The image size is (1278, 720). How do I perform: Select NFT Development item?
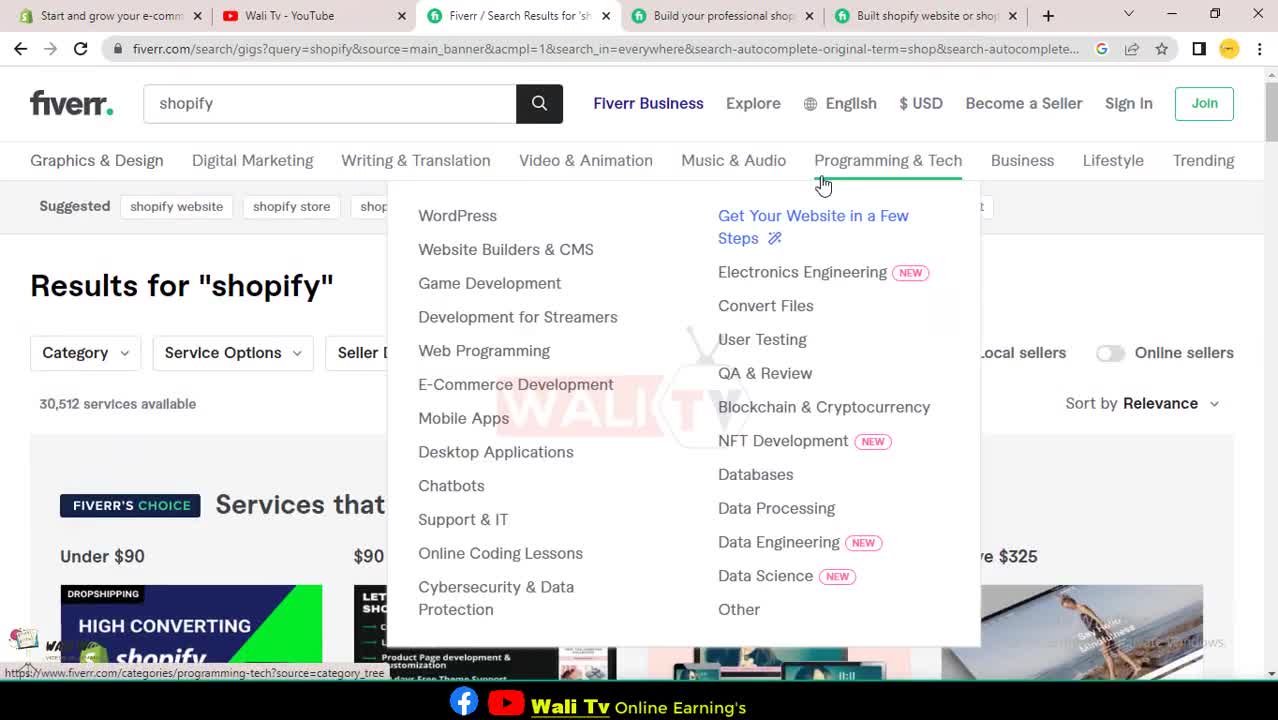[783, 441]
